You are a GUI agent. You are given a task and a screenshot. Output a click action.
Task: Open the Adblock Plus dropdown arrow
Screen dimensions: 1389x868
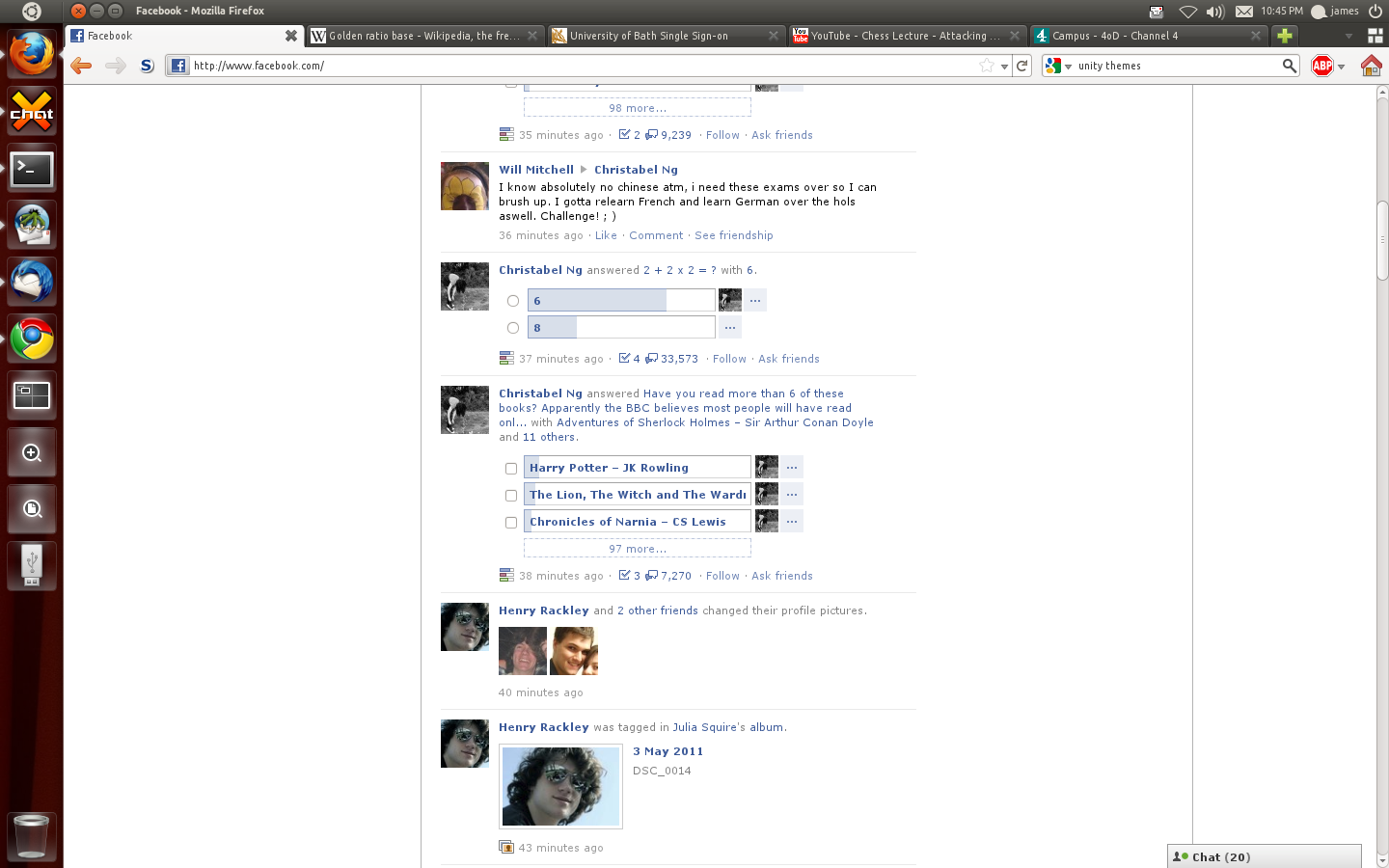point(1341,67)
